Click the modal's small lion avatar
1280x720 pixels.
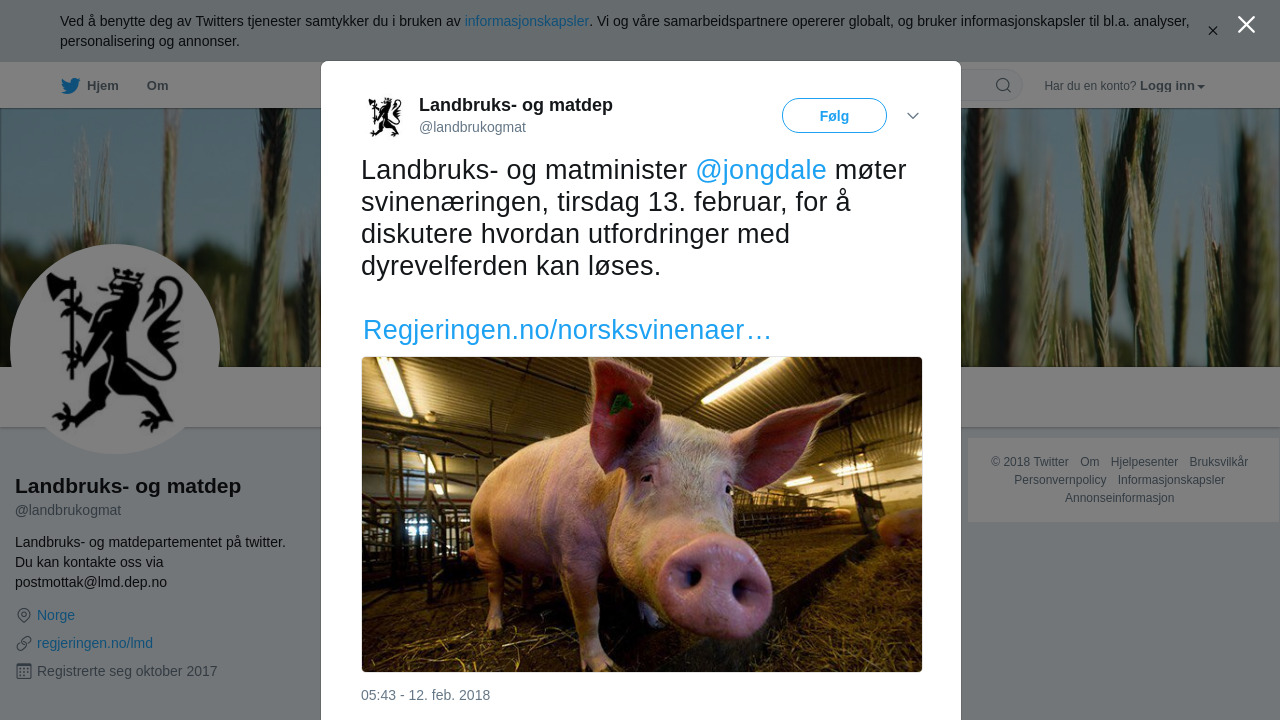click(385, 116)
